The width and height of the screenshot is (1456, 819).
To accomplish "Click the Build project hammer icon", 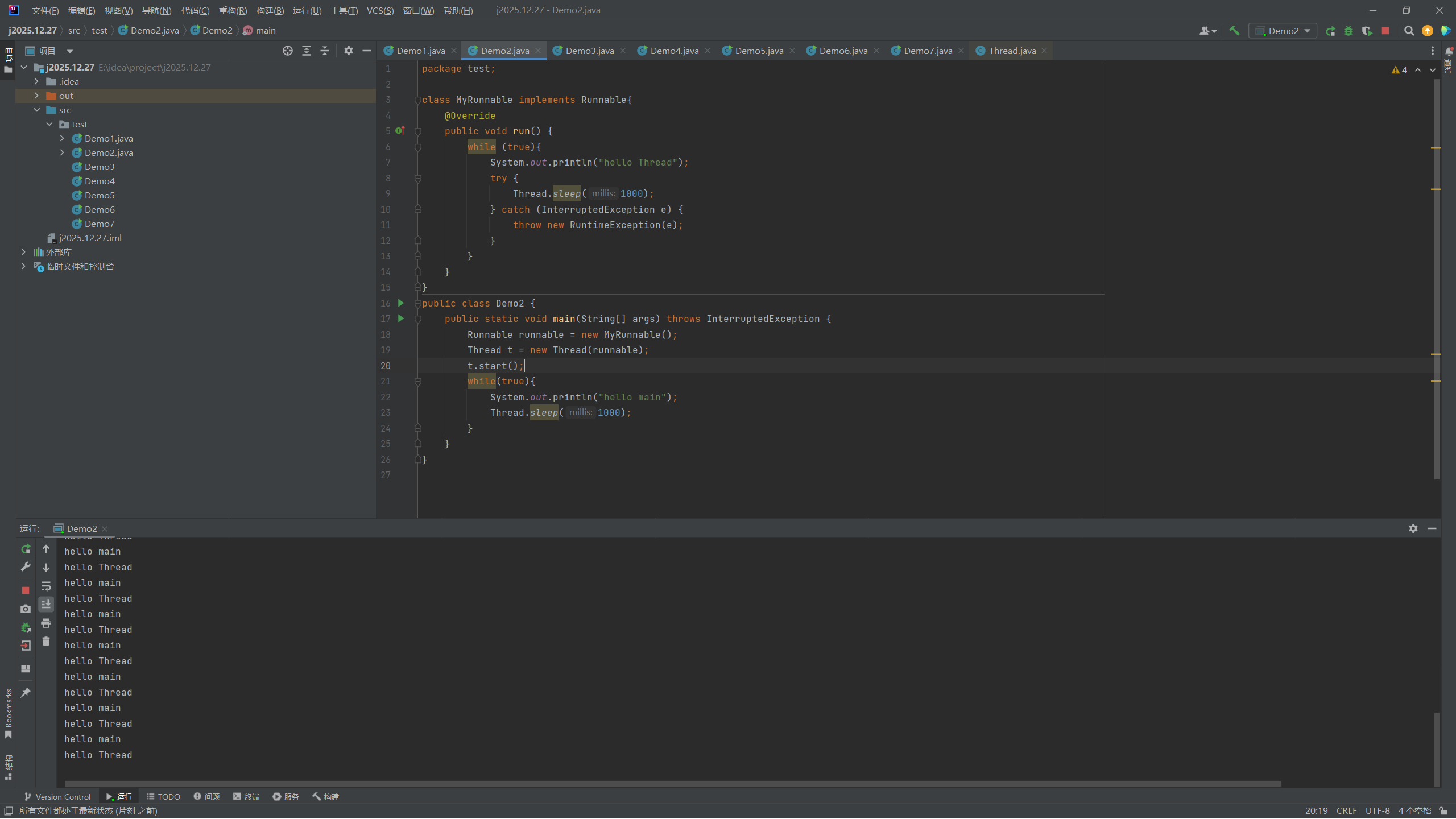I will pos(1234,31).
